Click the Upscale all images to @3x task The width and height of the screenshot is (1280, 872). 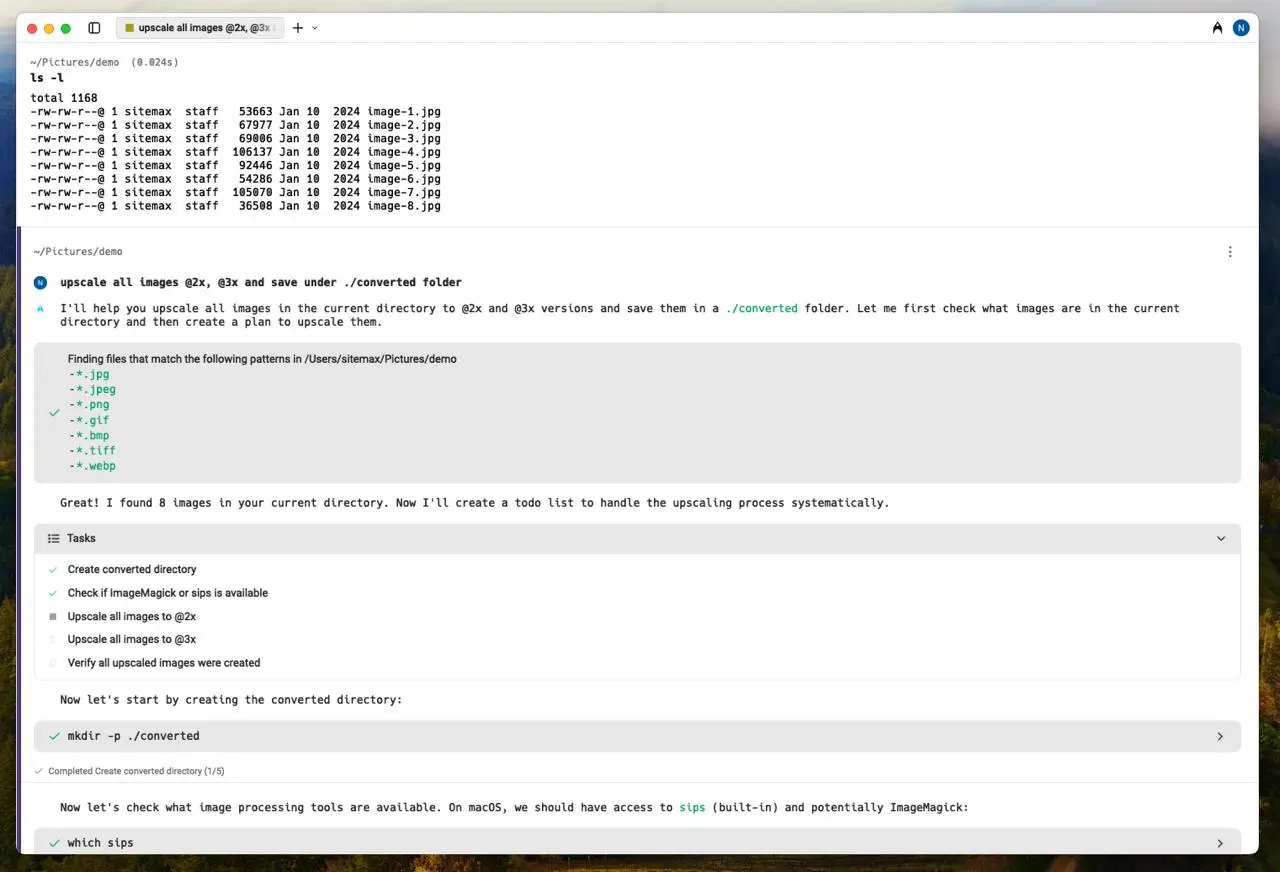[131, 640]
